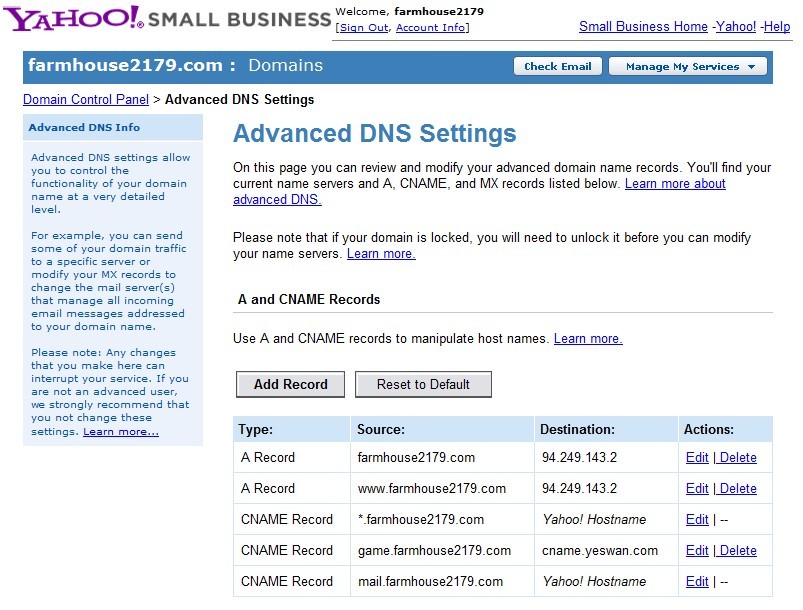
Task: Click the 'Advanced DNS Settings' page heading
Action: coord(374,134)
